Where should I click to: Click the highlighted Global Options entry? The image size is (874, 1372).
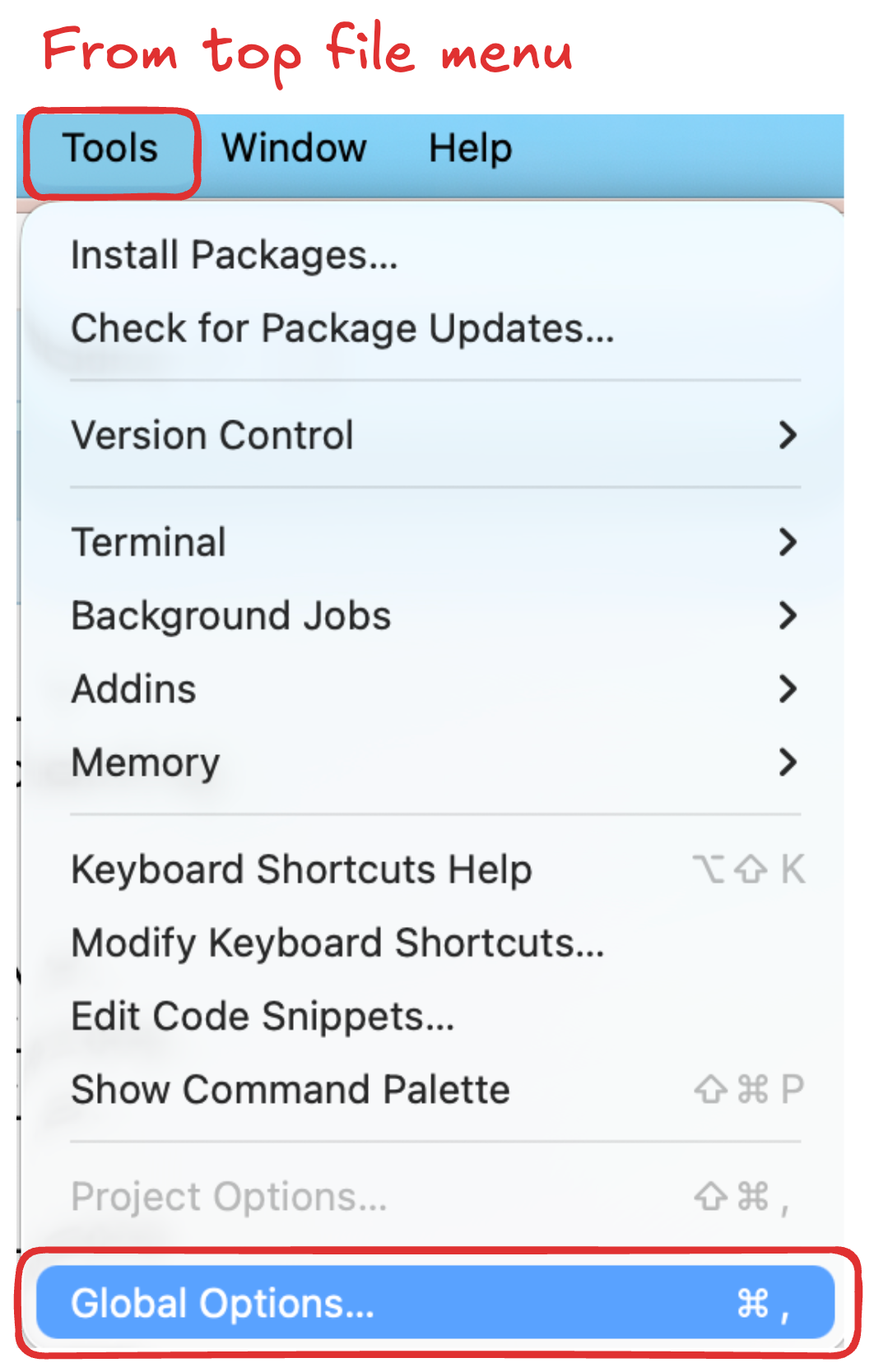(x=223, y=1302)
